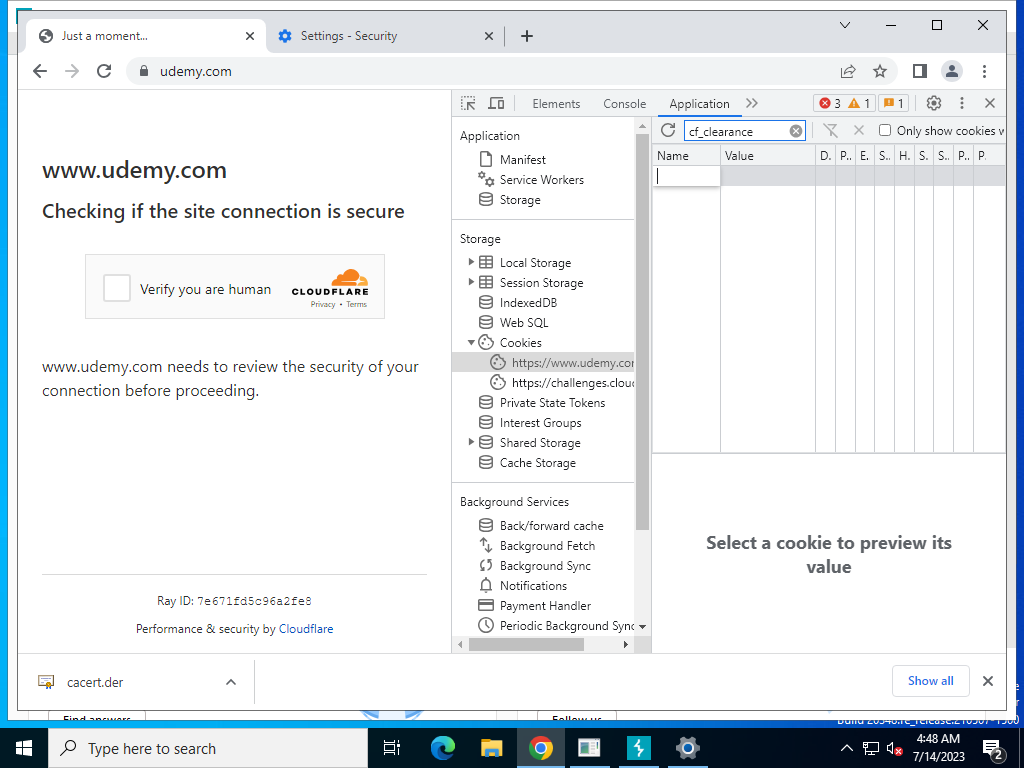Open Background Fetch service item

547,545
